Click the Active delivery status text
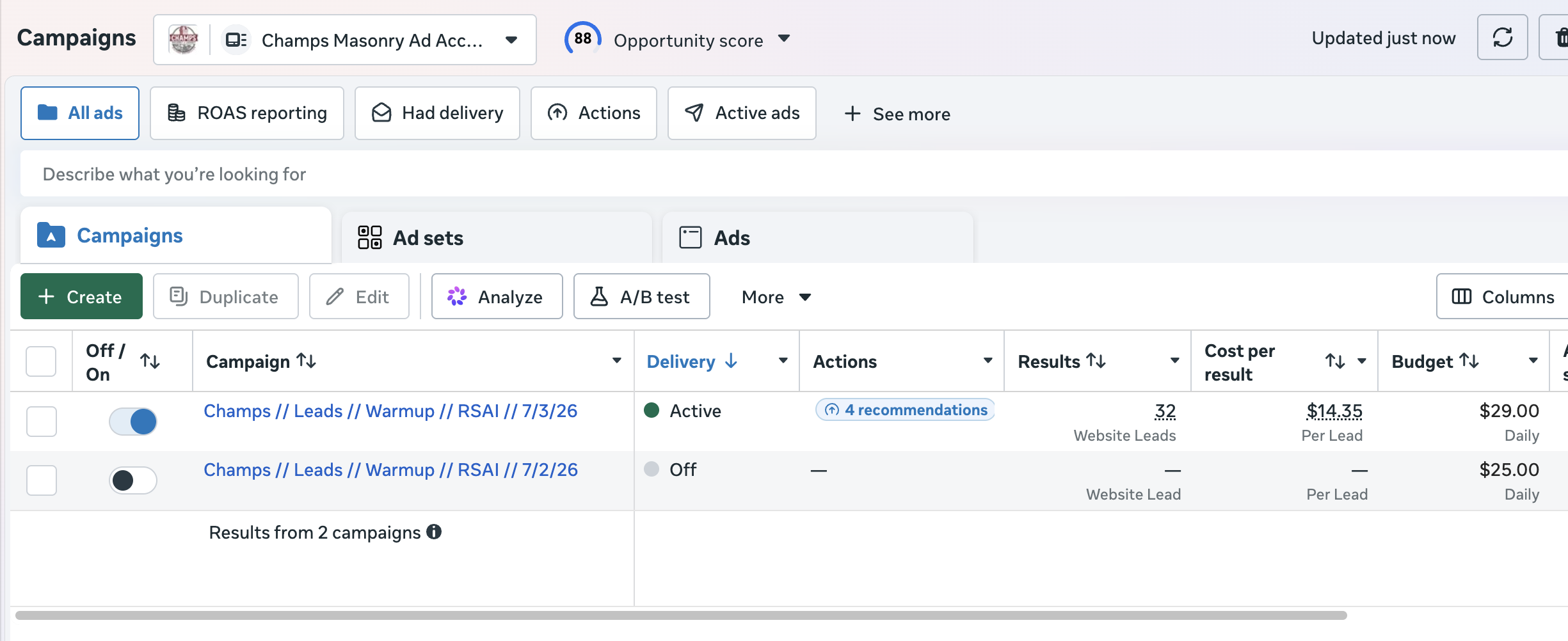 click(x=695, y=411)
